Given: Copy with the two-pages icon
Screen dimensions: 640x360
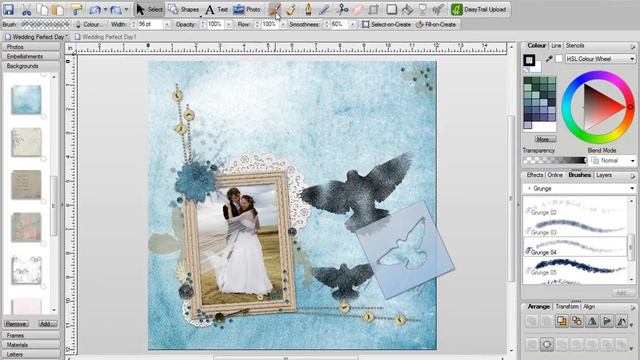Looking at the screenshot, I should pos(42,9).
